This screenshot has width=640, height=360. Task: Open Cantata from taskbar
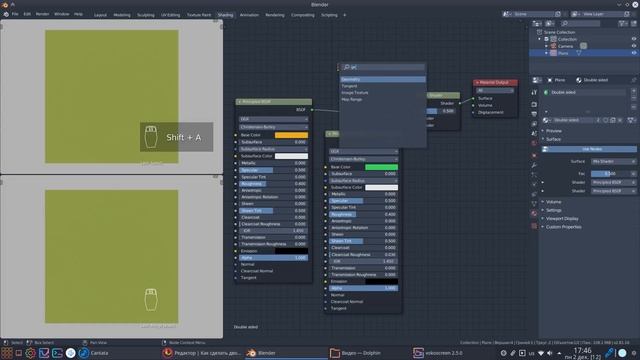pyautogui.click(x=93, y=353)
